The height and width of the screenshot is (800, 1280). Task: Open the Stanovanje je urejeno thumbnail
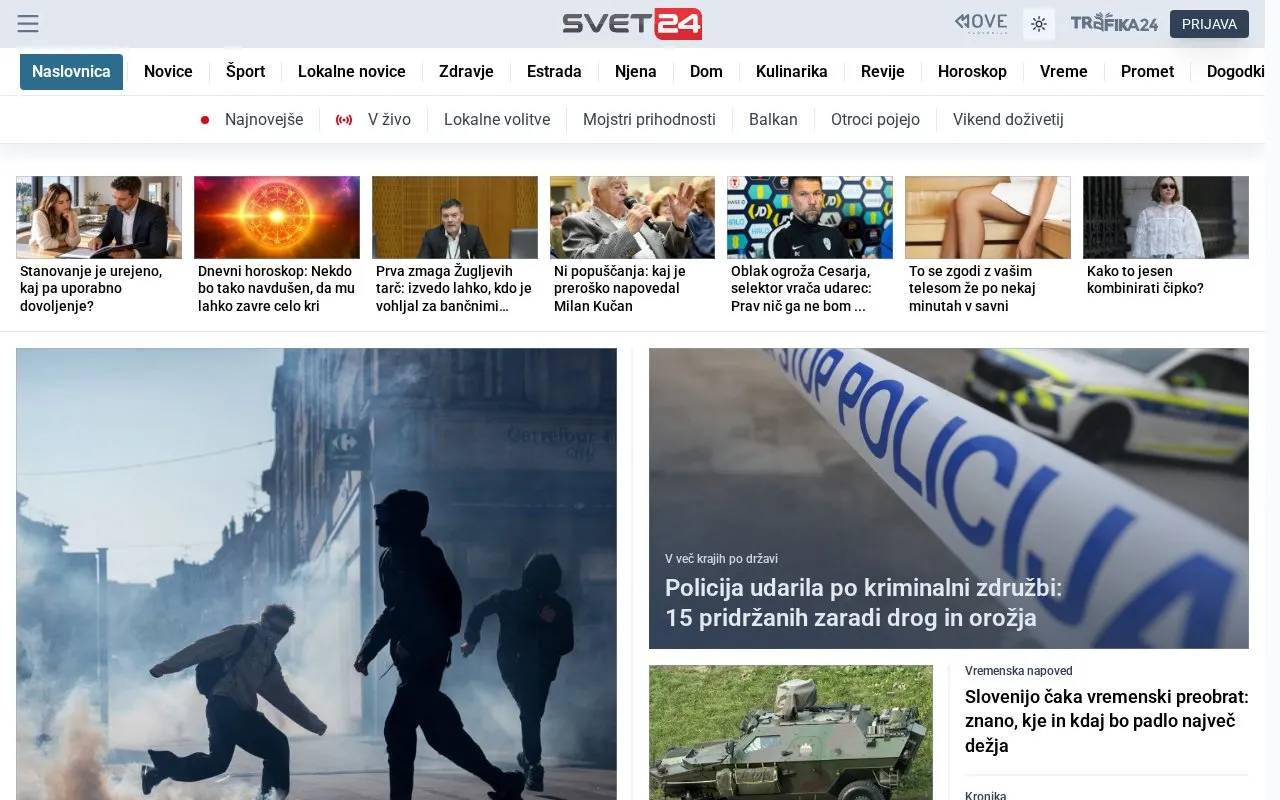99,217
